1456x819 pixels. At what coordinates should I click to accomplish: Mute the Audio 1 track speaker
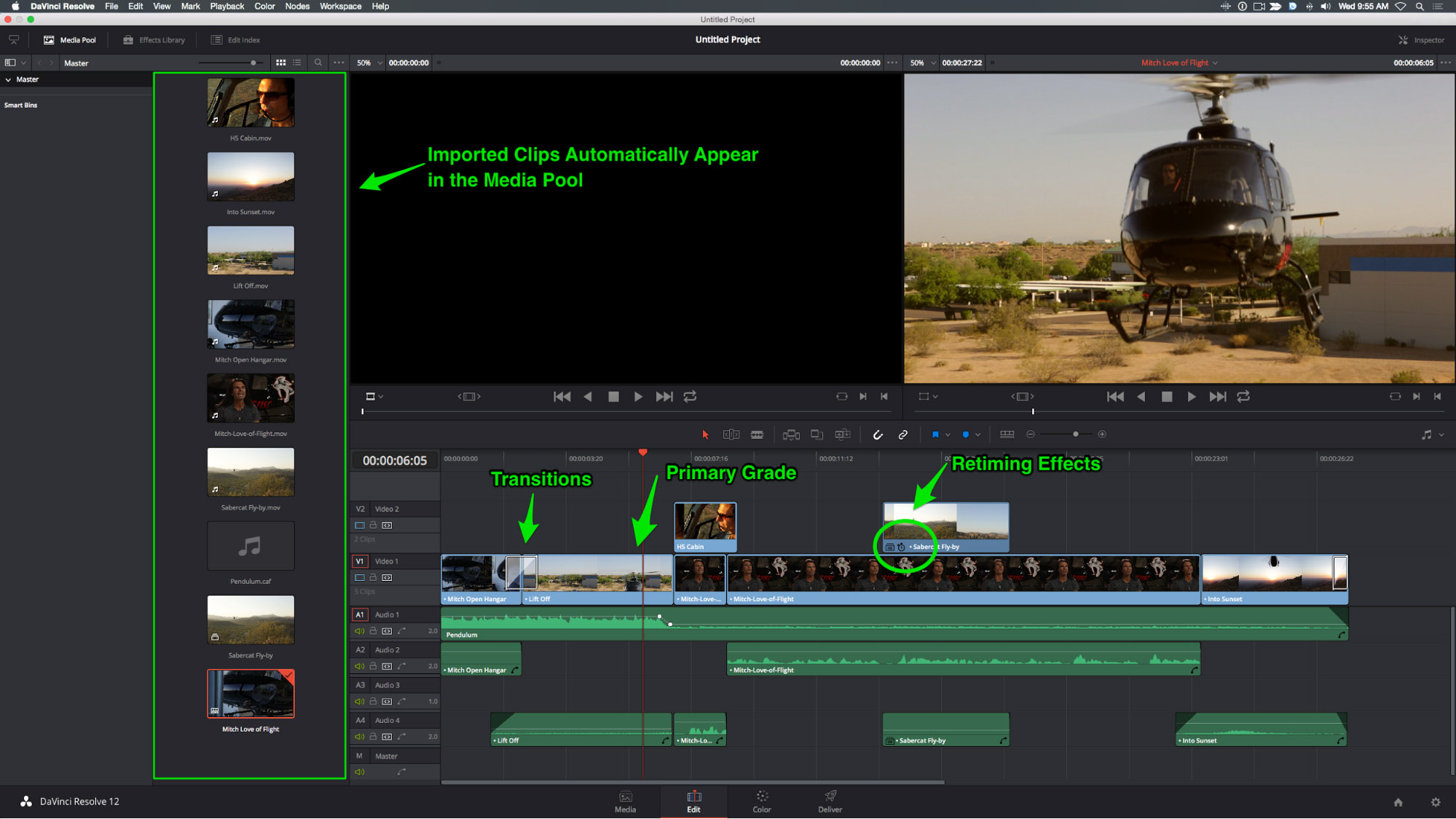[x=359, y=631]
